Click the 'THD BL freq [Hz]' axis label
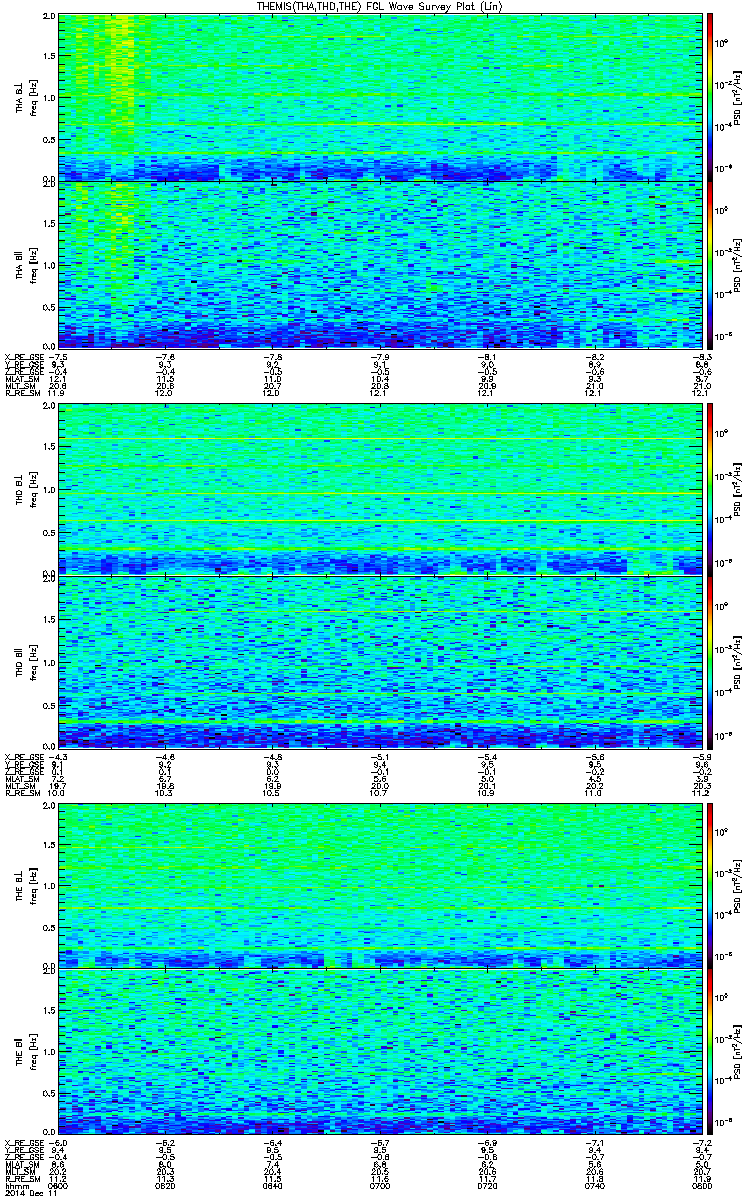Screen dimensions: 750x1200 click(x=24, y=489)
